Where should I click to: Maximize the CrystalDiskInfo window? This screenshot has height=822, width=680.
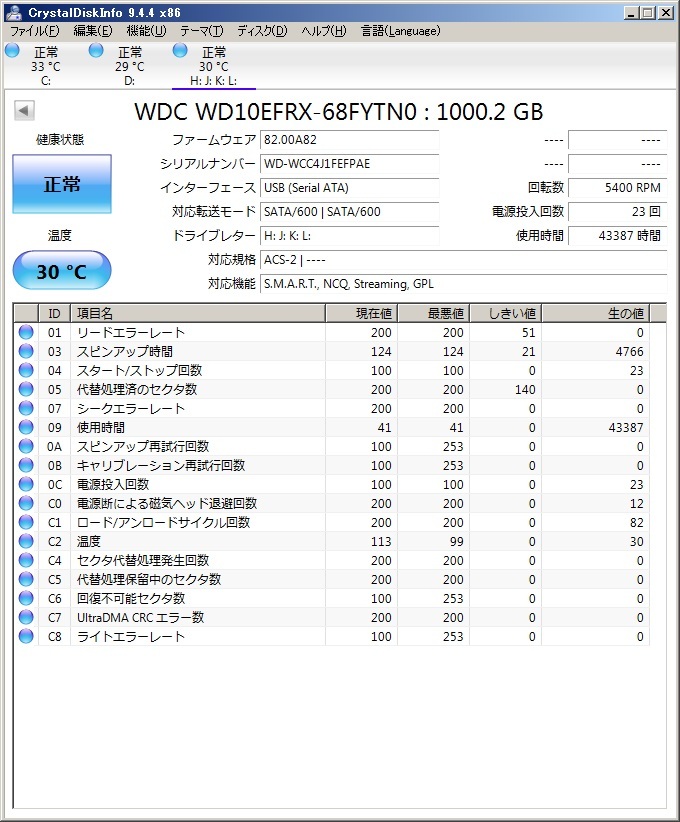tap(648, 13)
